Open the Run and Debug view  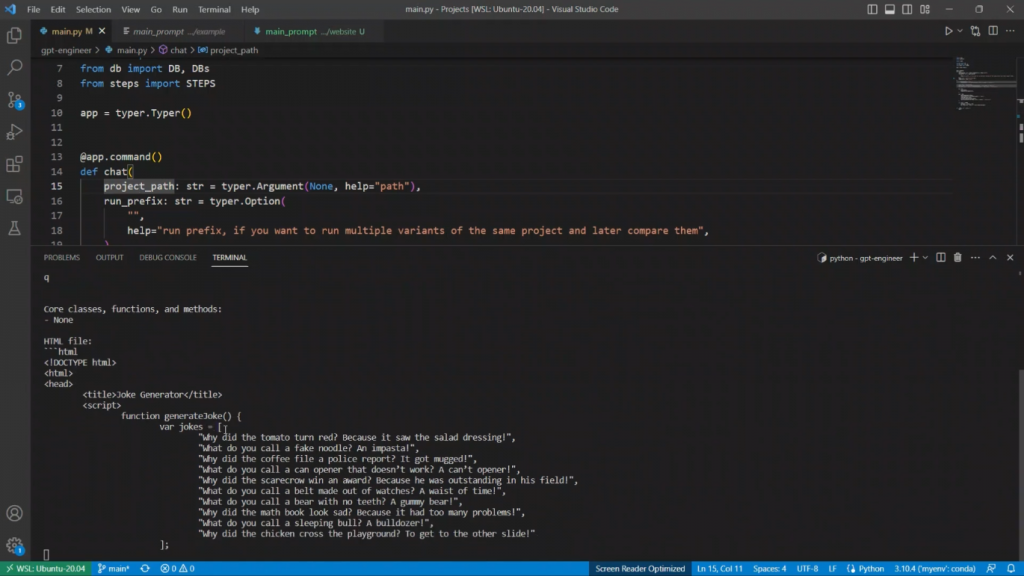click(x=15, y=132)
